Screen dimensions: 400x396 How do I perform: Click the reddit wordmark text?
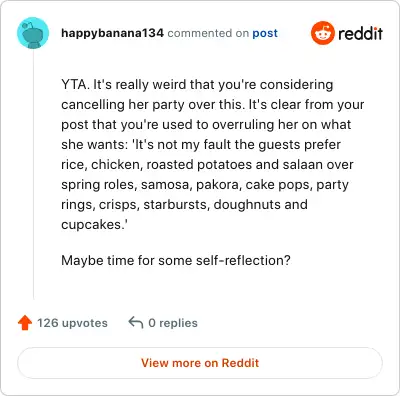pos(361,33)
